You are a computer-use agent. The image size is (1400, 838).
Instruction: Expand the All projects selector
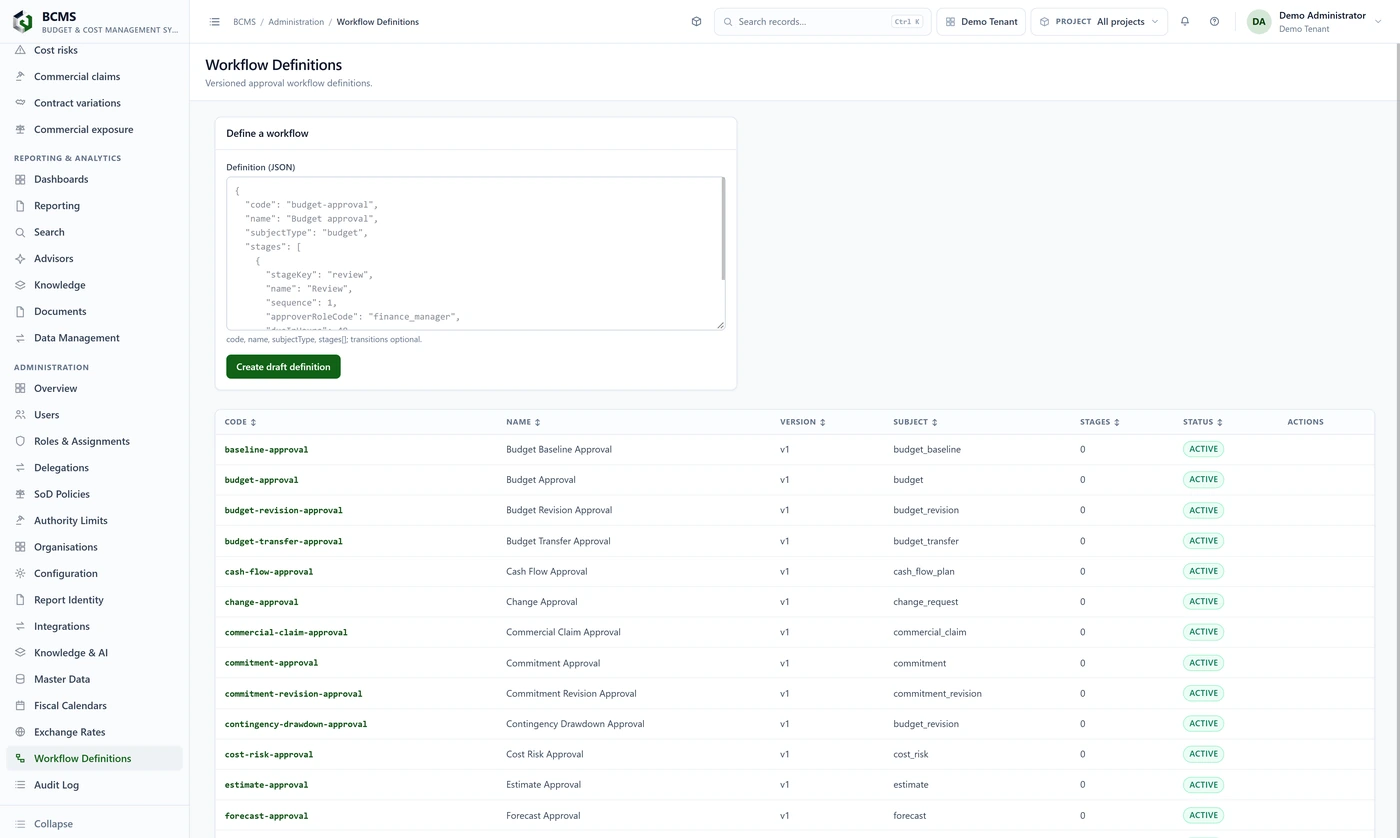[1099, 21]
